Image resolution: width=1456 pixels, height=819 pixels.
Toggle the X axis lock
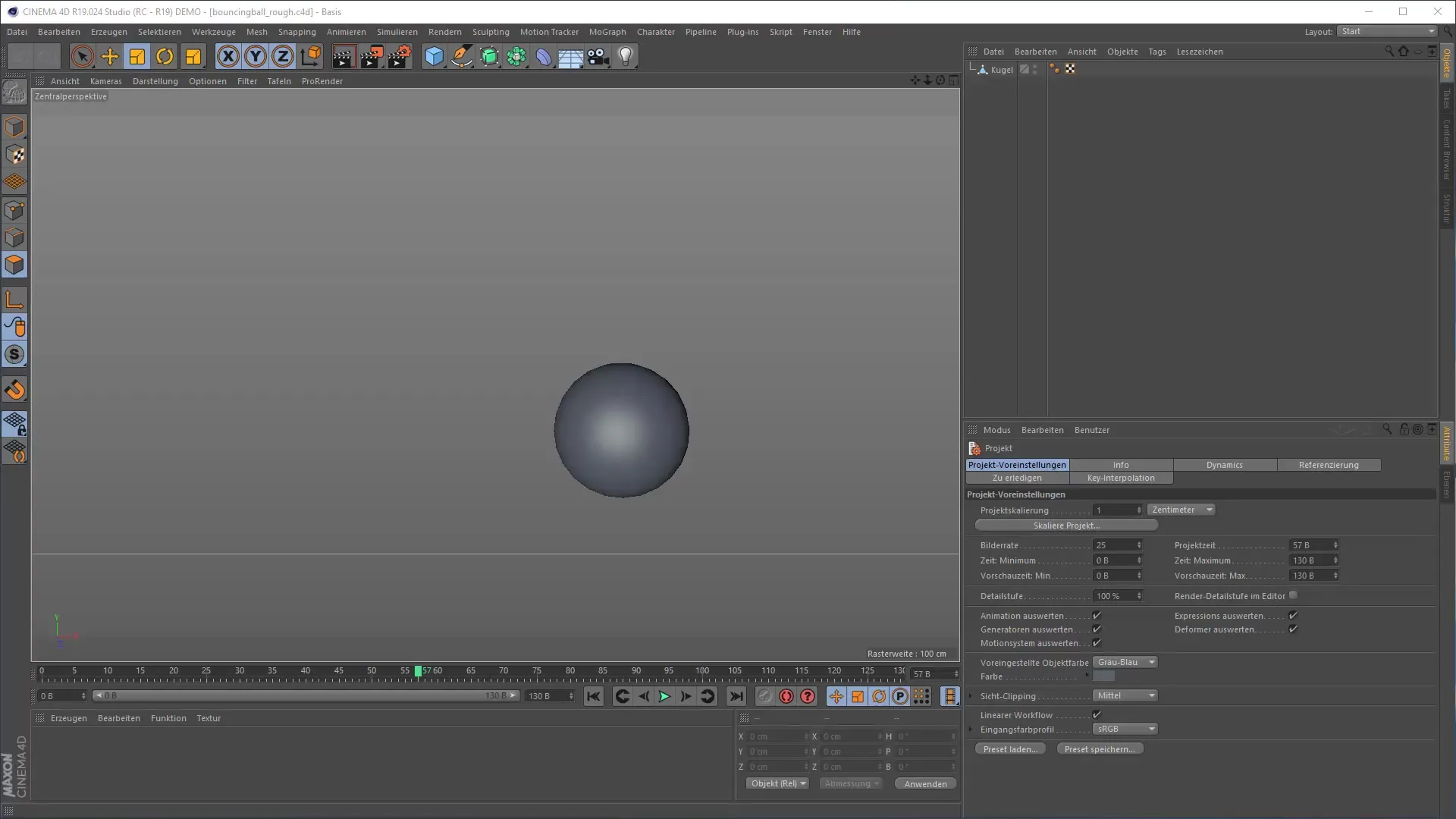pos(227,56)
